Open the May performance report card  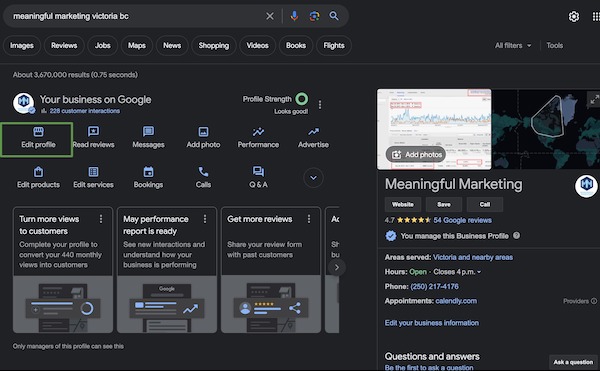pyautogui.click(x=167, y=270)
